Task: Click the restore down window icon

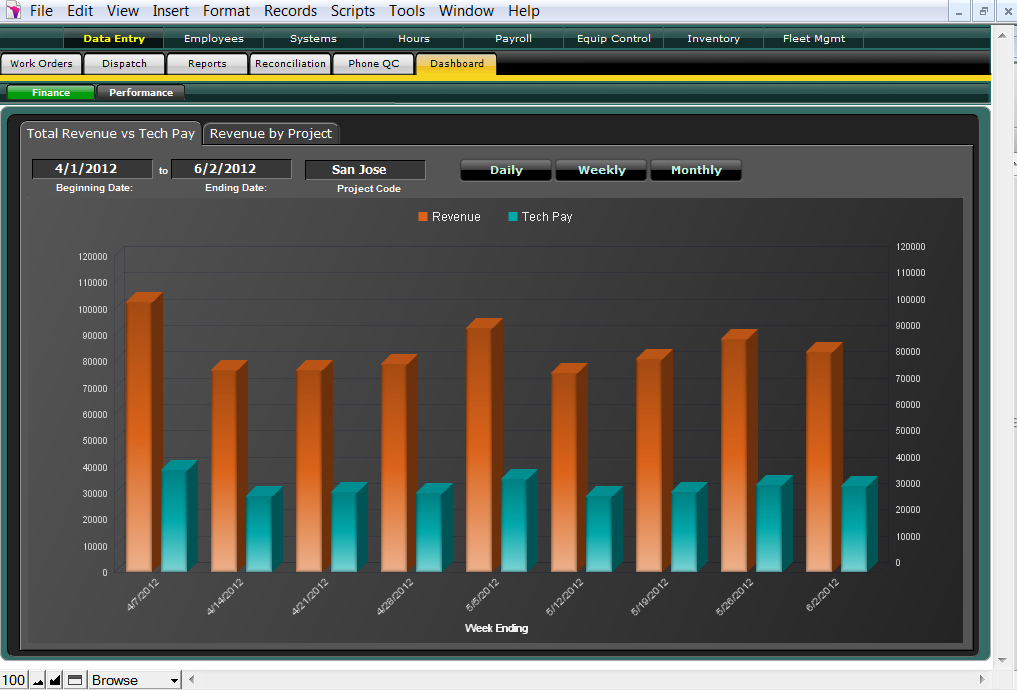Action: [983, 11]
